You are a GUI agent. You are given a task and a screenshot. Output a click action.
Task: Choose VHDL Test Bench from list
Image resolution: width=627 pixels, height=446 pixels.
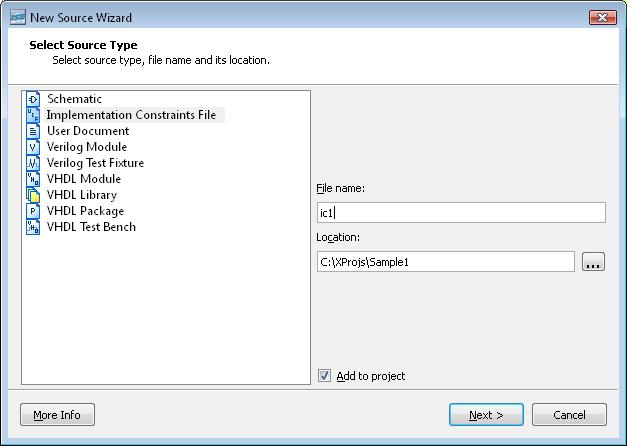pos(91,227)
